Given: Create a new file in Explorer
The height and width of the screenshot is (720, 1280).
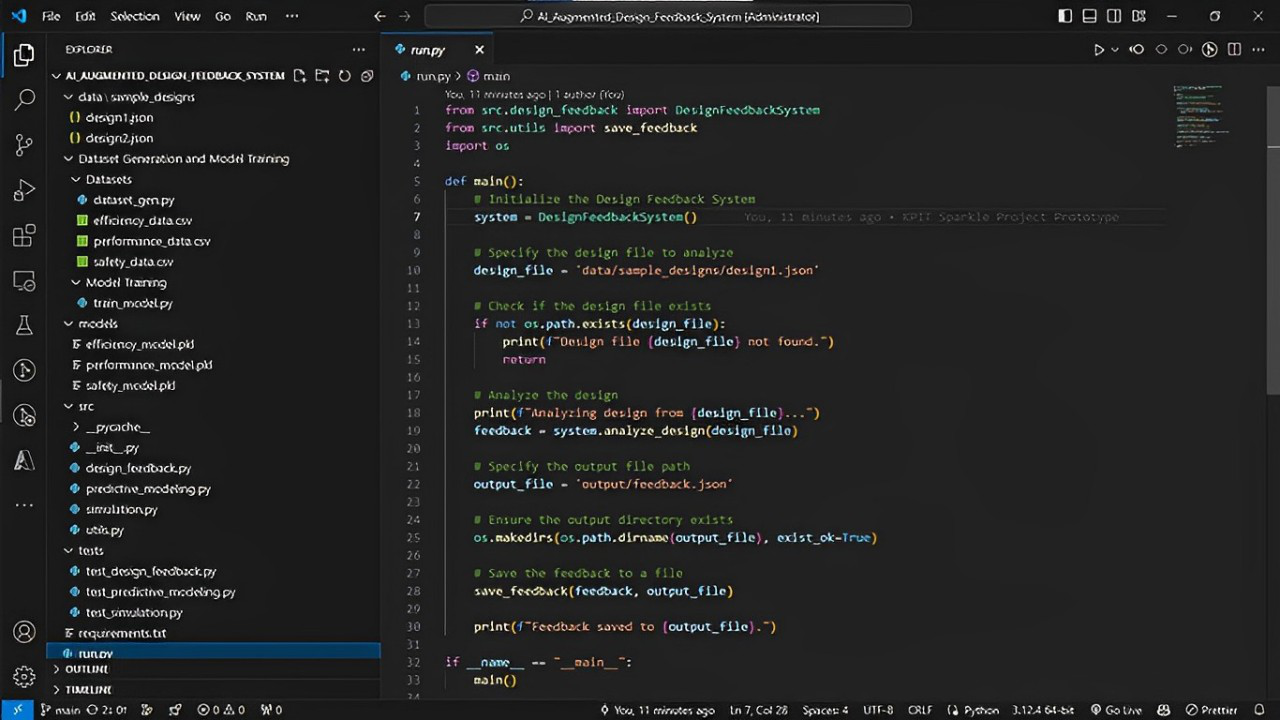Looking at the screenshot, I should [x=299, y=76].
